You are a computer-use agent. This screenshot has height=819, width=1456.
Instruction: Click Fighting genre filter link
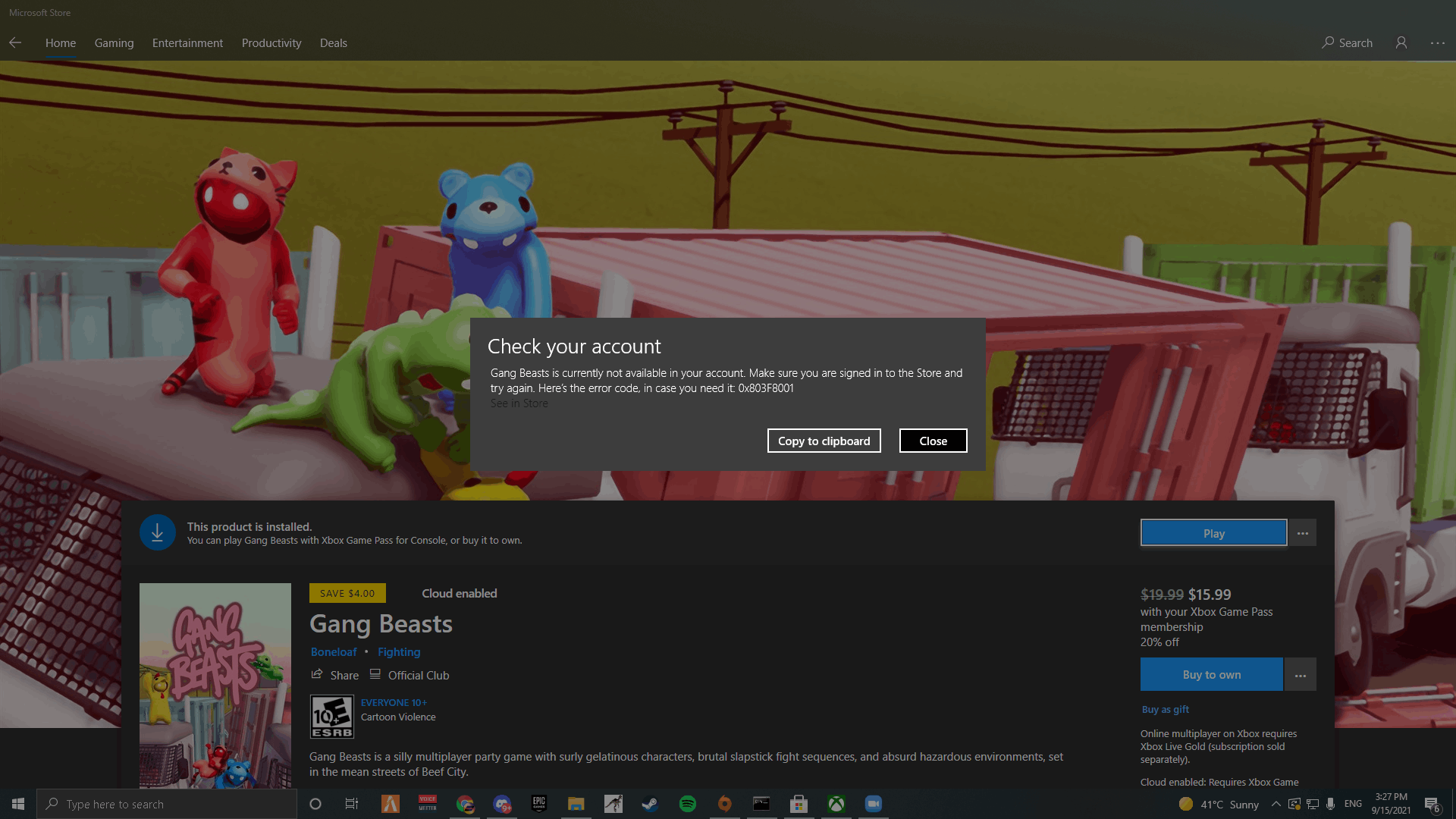click(x=398, y=651)
